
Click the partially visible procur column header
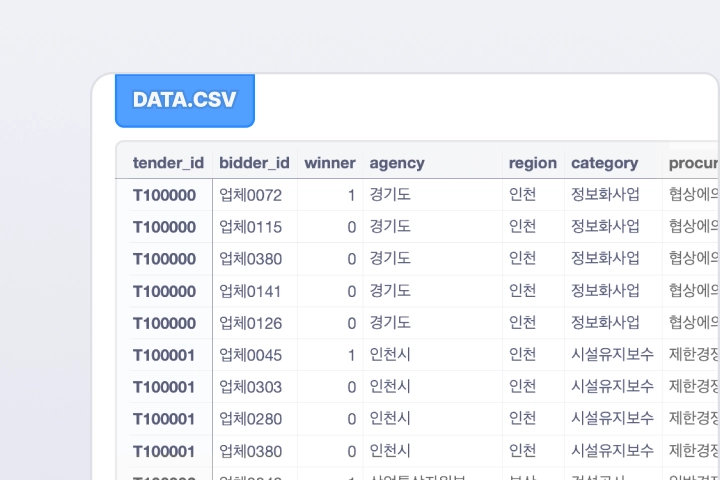tap(693, 163)
